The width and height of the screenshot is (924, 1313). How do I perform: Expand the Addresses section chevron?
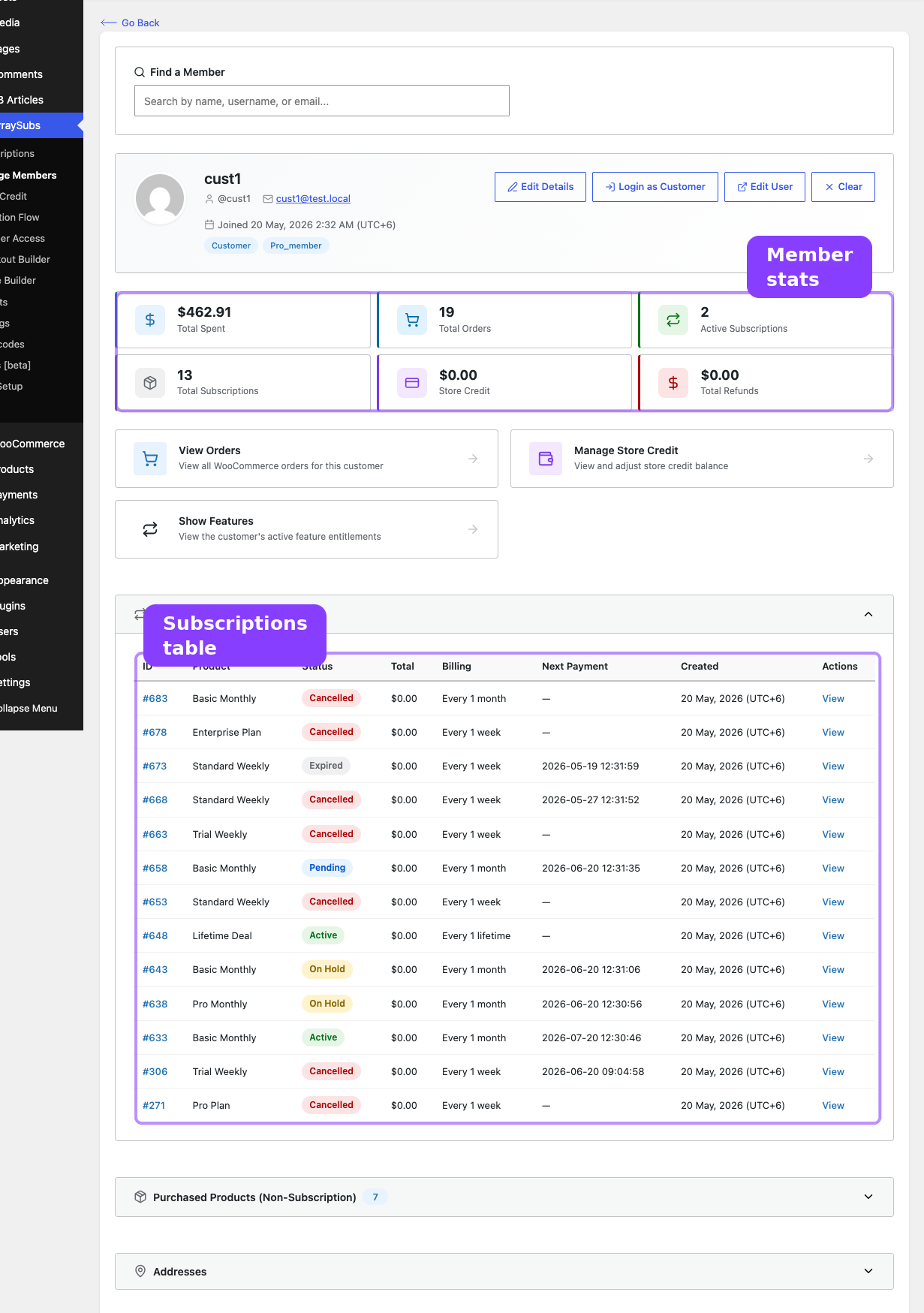point(868,1271)
